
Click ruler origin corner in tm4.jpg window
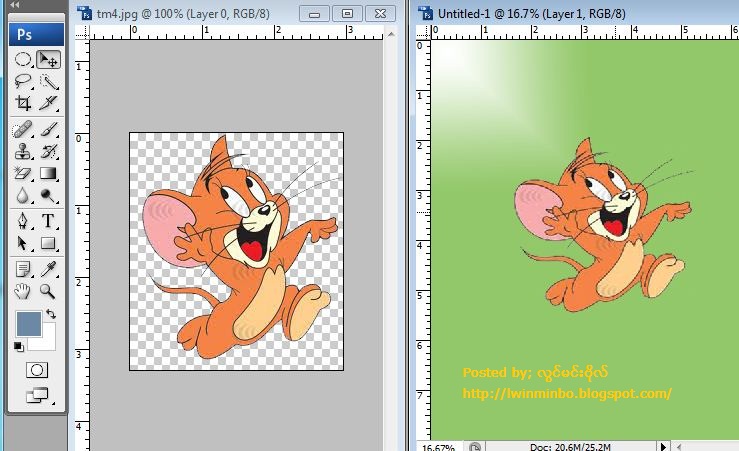[82, 32]
